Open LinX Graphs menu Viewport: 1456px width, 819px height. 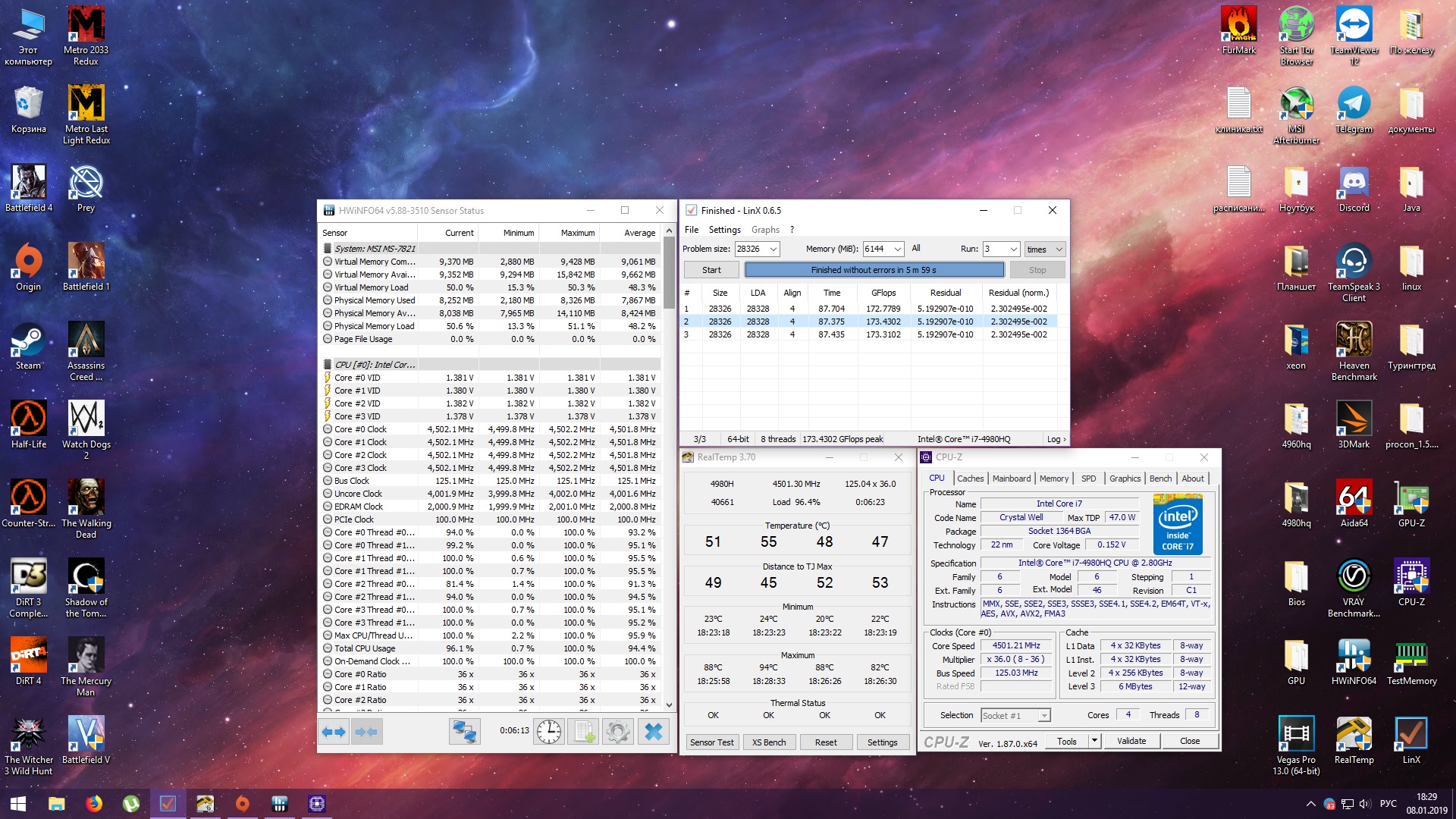pos(764,230)
